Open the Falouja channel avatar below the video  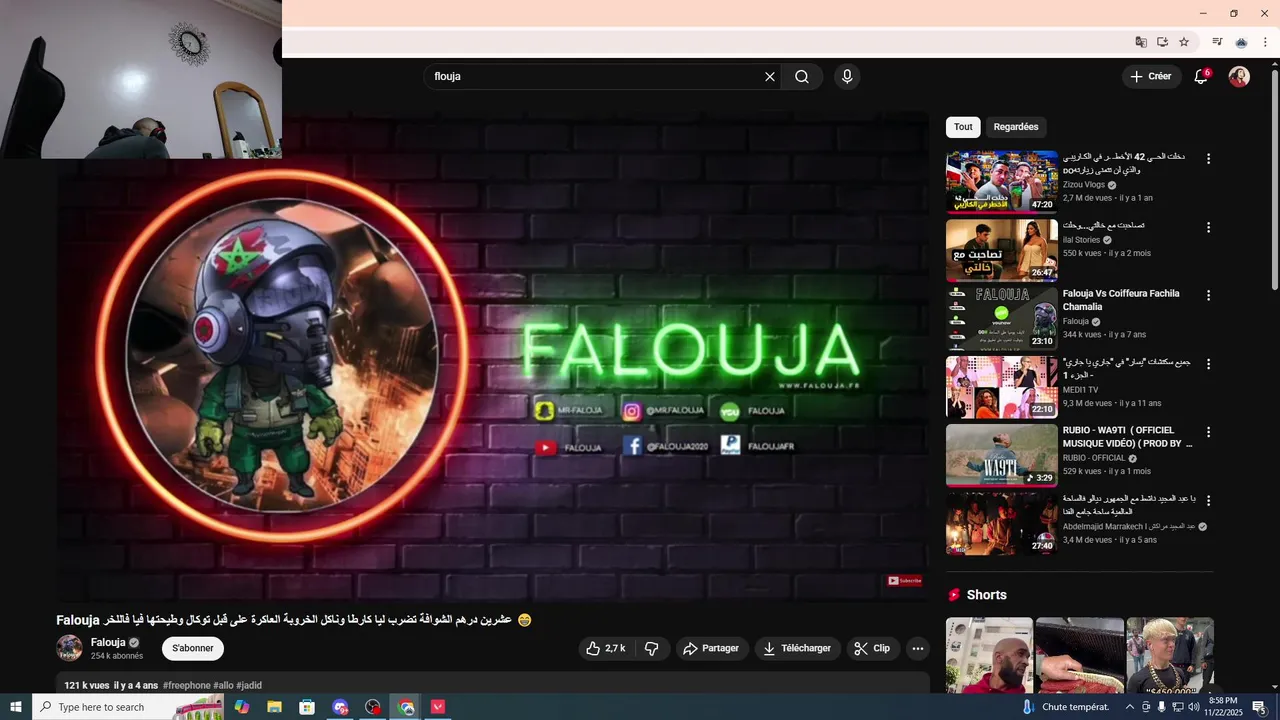coord(69,648)
